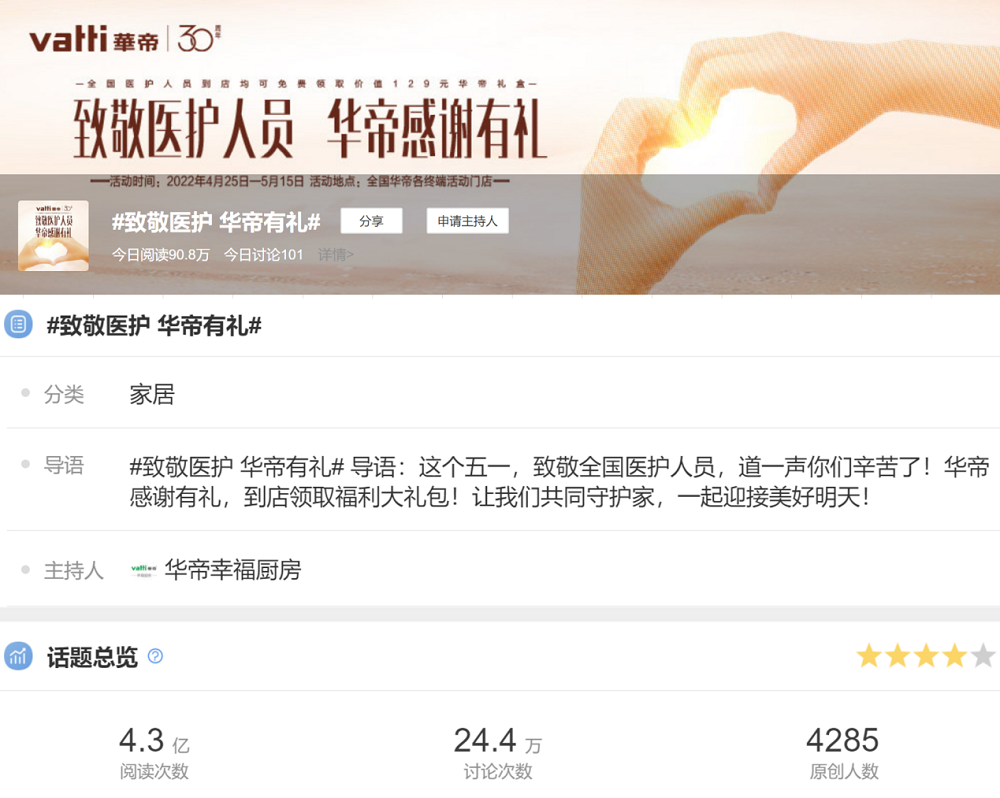Click the first gold rating star

(x=869, y=656)
